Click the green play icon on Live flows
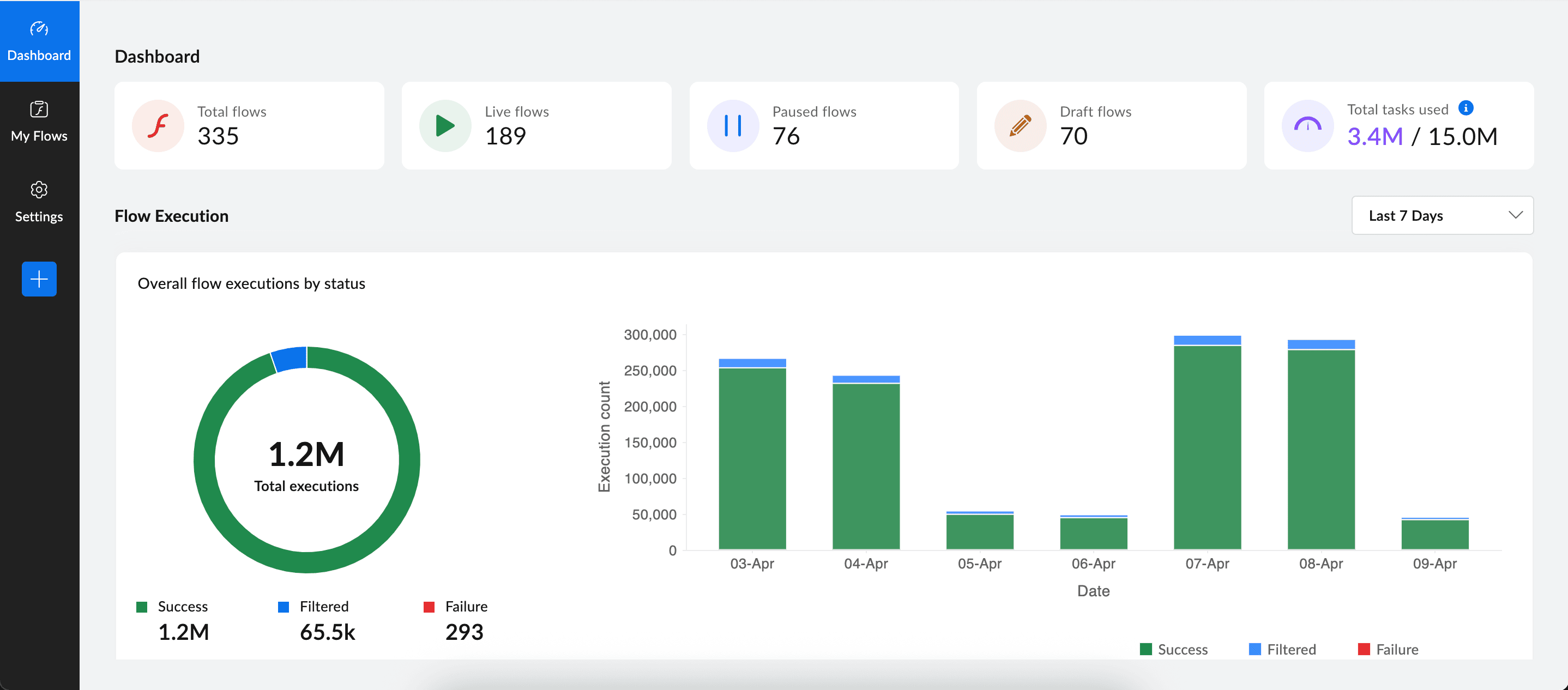The width and height of the screenshot is (1568, 690). 445,126
